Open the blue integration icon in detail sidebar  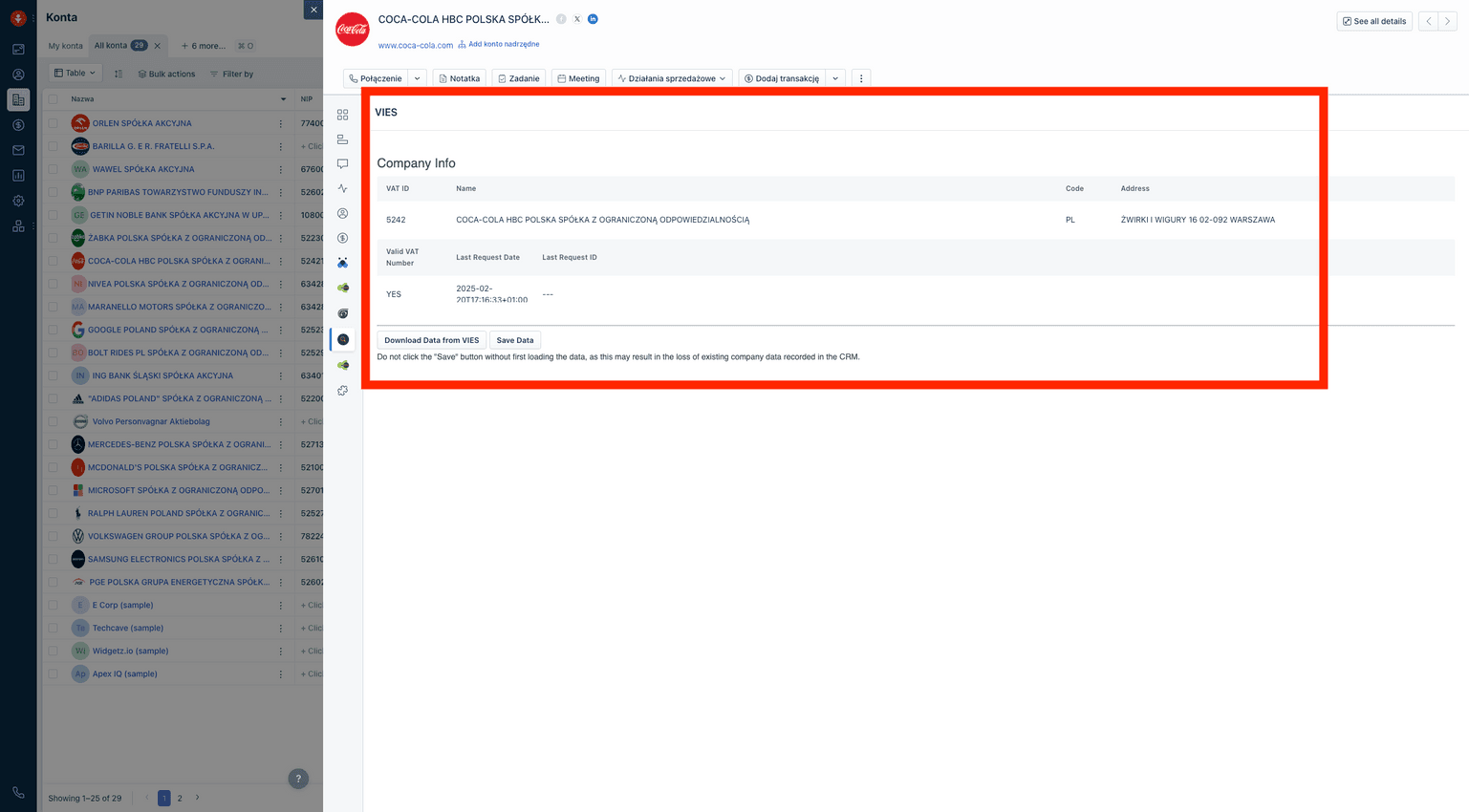[342, 263]
